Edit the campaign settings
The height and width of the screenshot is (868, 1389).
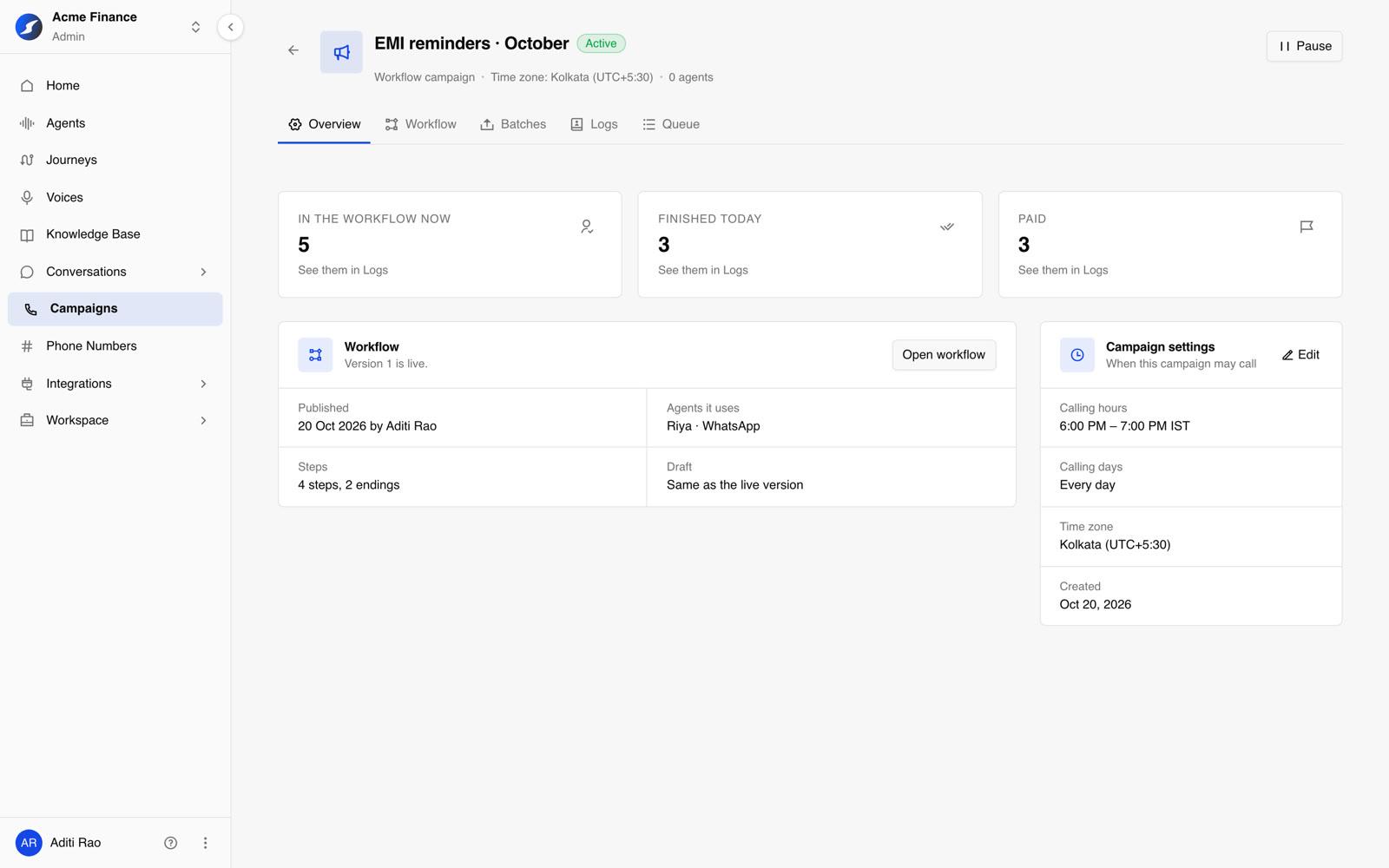tap(1300, 355)
